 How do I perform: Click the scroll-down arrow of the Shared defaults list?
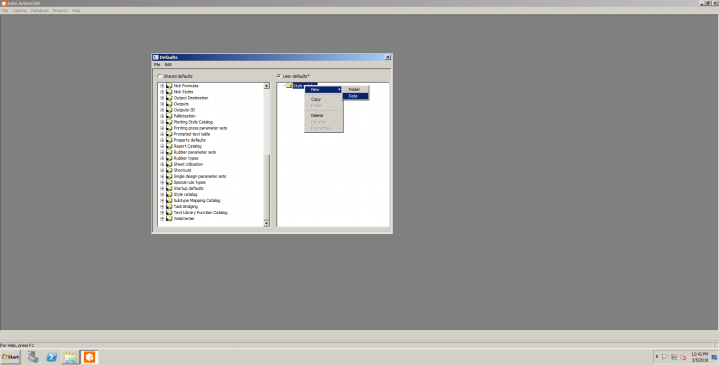click(x=266, y=223)
